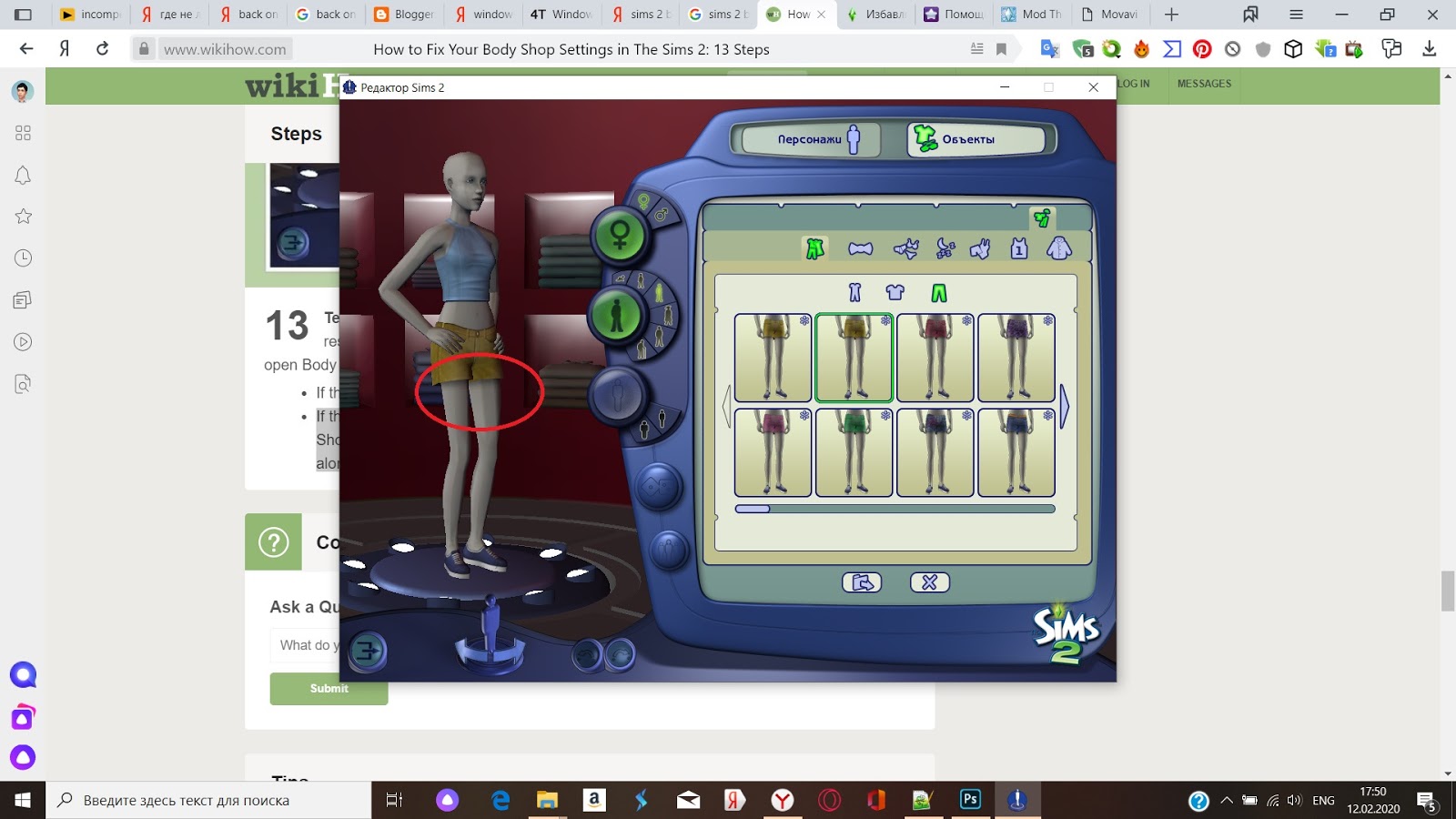Open browser sidebar notifications bell
This screenshot has height=819, width=1456.
click(23, 175)
